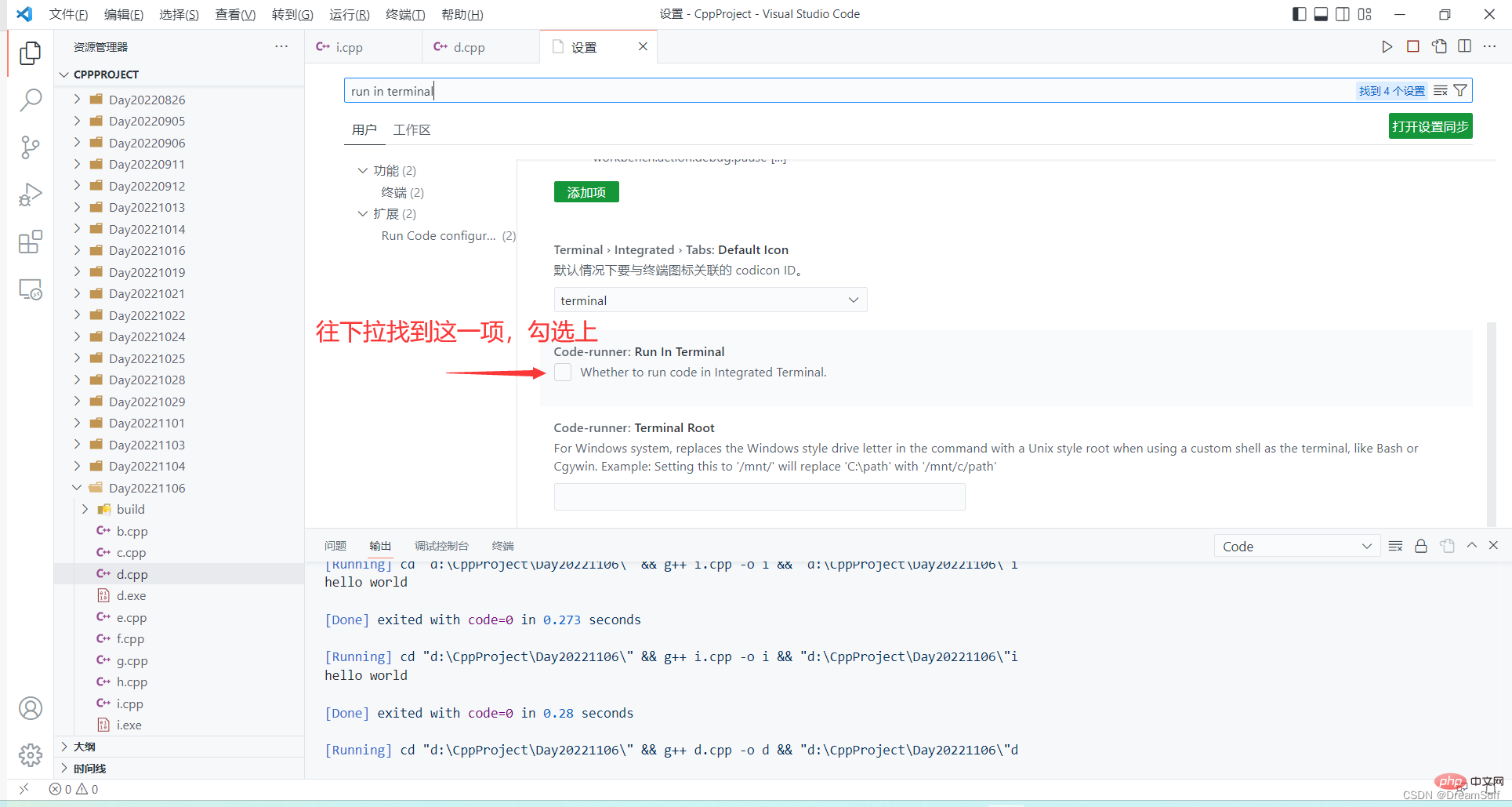The height and width of the screenshot is (807, 1512).
Task: Open the Source Control view
Action: (30, 147)
